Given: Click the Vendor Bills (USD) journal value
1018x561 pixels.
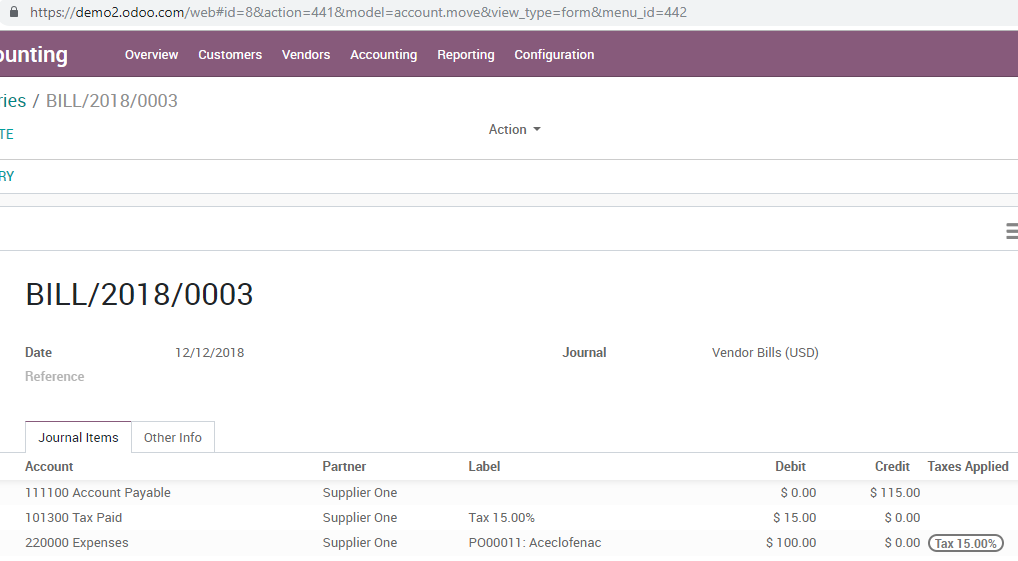Looking at the screenshot, I should tap(765, 353).
